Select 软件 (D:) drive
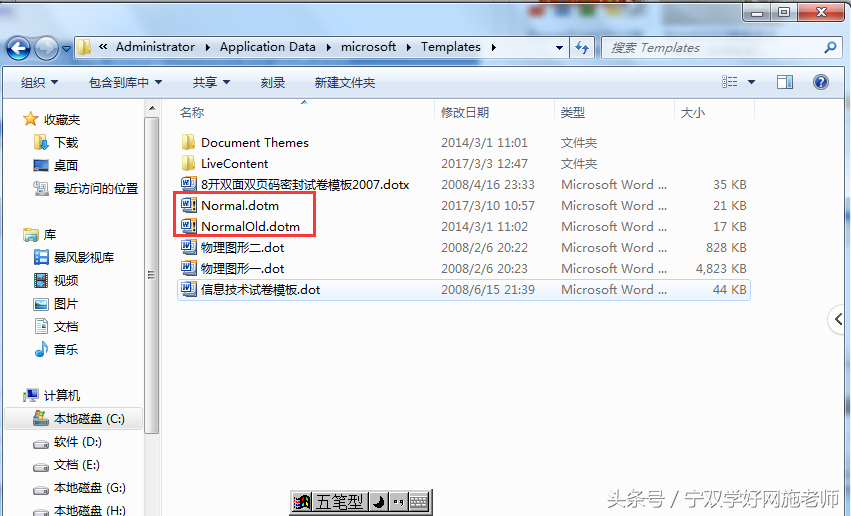This screenshot has height=516, width=851. [78, 442]
